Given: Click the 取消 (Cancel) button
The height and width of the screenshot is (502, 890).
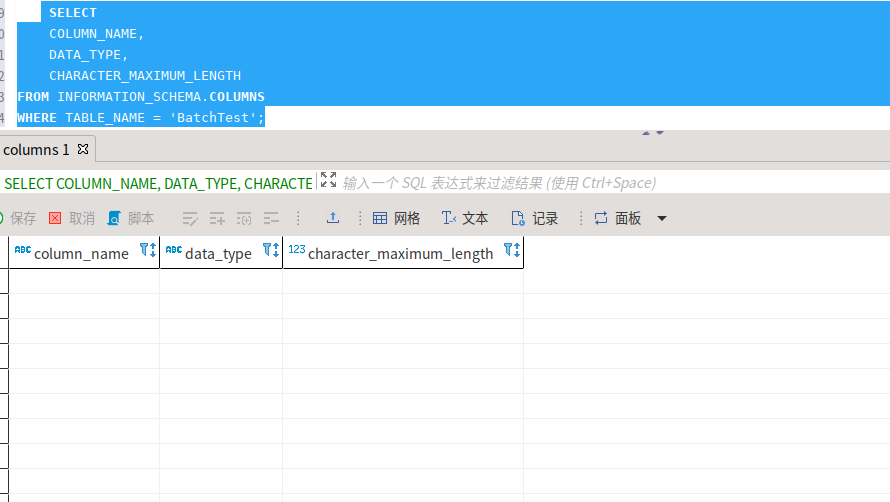Looking at the screenshot, I should [x=72, y=218].
